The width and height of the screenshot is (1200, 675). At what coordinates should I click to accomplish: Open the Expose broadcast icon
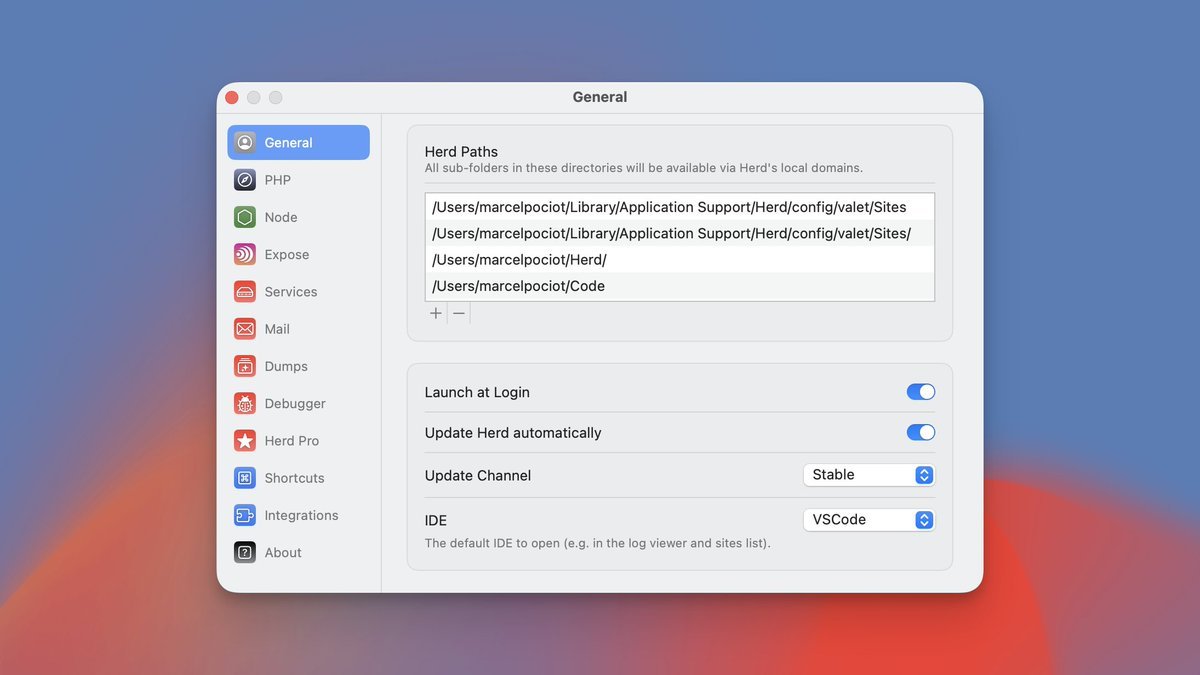[245, 254]
